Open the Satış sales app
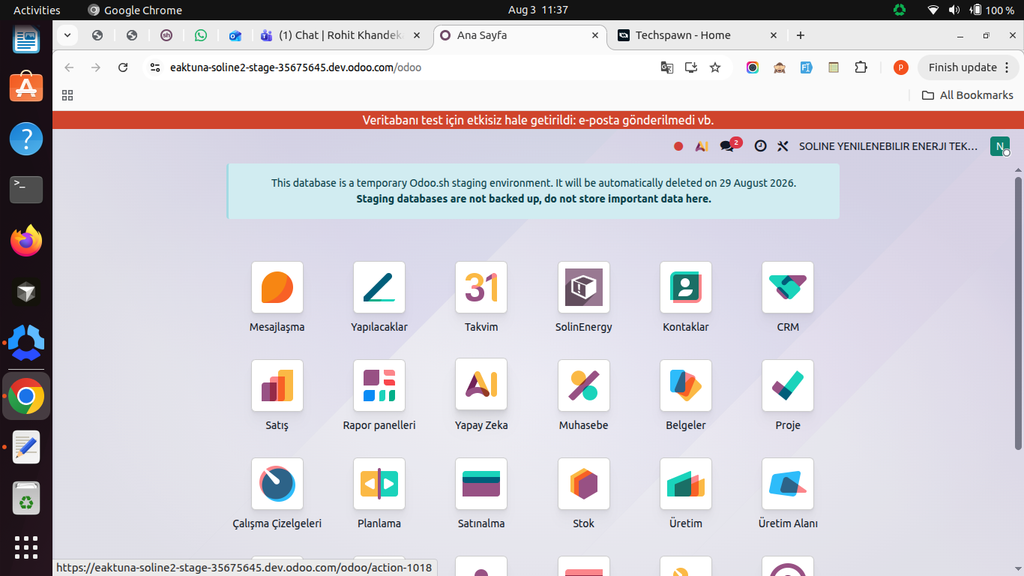The width and height of the screenshot is (1024, 576). click(x=277, y=385)
